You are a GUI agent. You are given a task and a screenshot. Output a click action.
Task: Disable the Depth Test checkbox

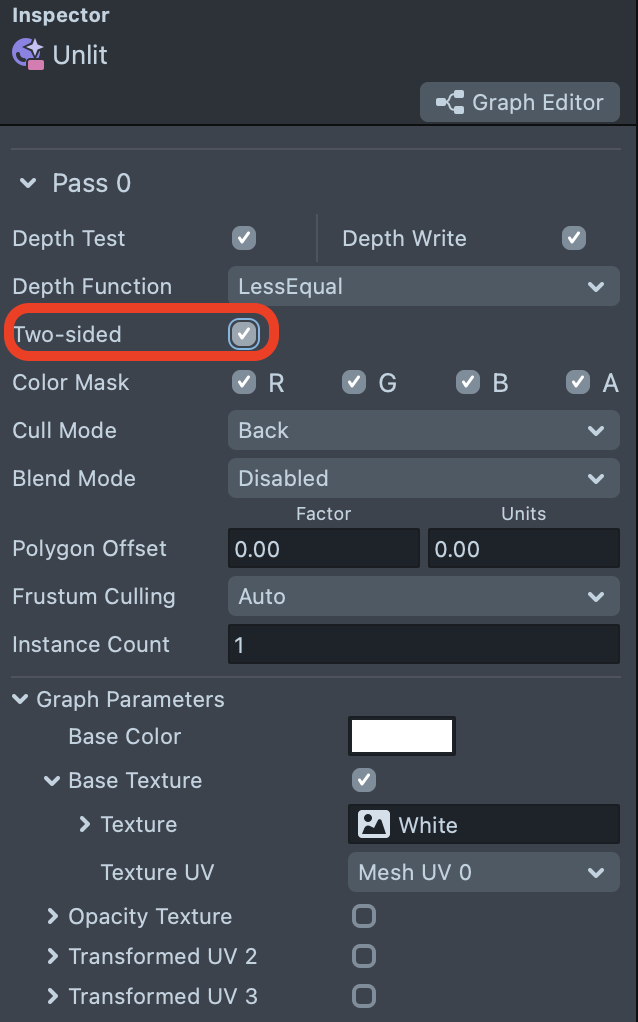[x=244, y=238]
